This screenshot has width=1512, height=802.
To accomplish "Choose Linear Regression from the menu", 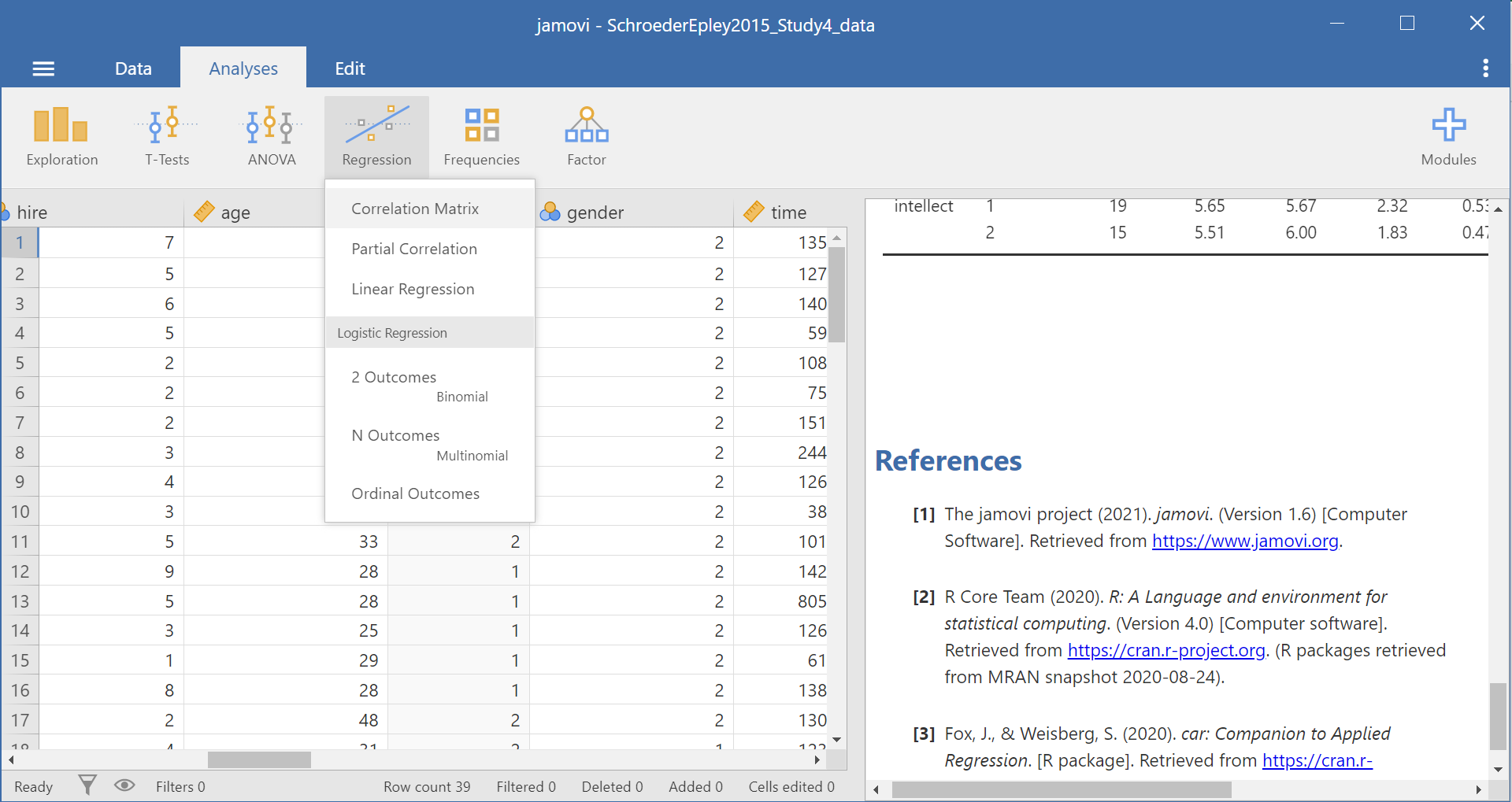I will (413, 289).
